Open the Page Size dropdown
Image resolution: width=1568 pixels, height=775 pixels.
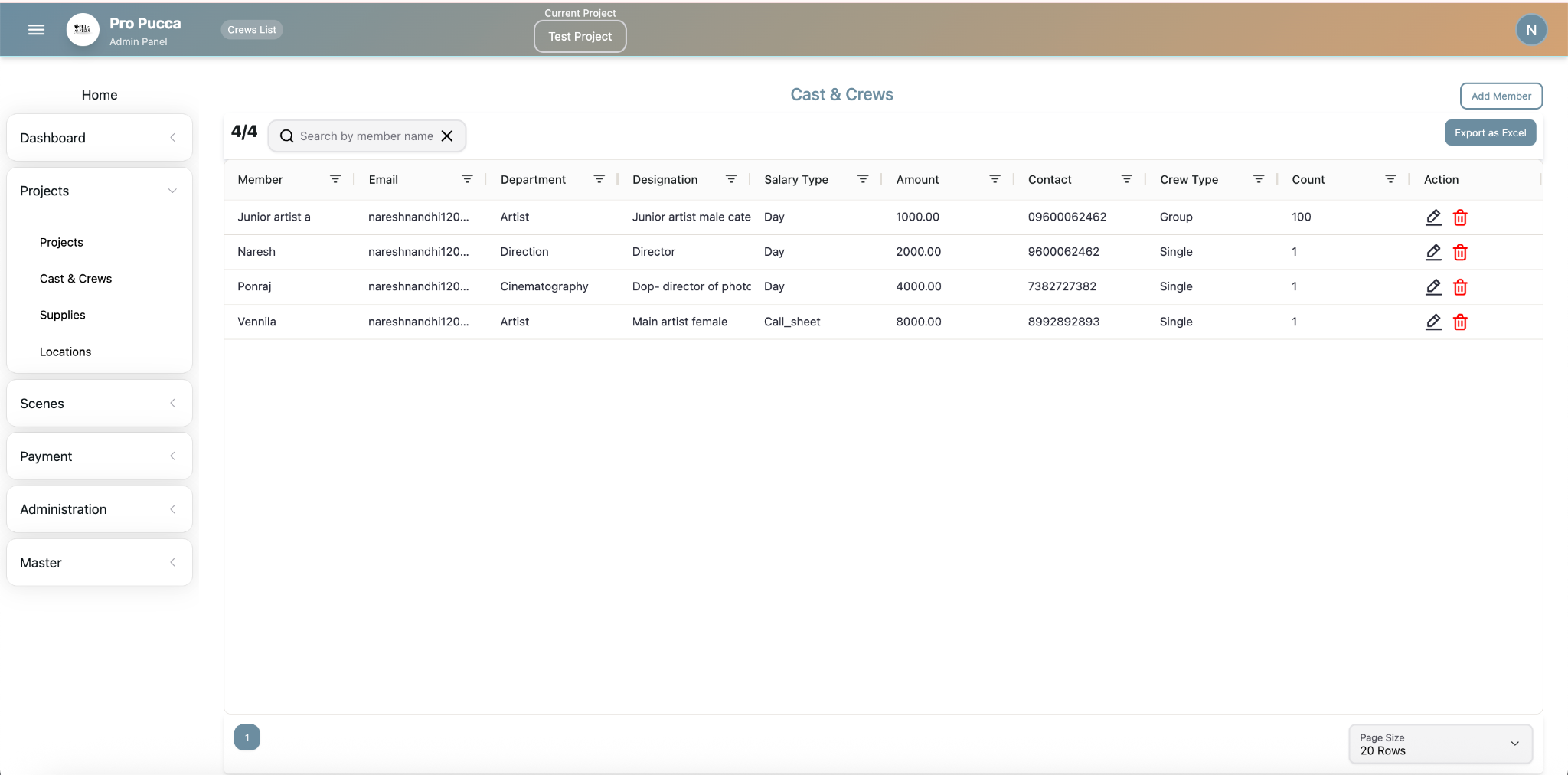coord(1440,744)
